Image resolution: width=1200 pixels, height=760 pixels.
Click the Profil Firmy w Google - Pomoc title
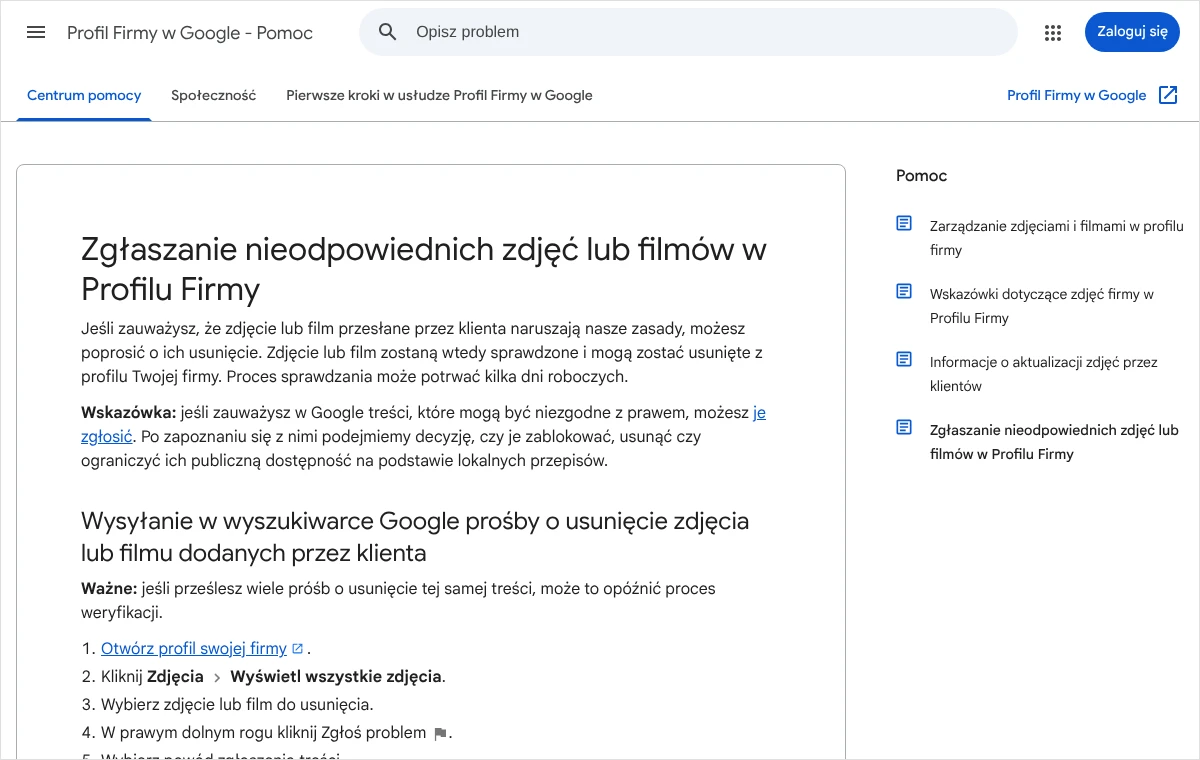[x=190, y=33]
